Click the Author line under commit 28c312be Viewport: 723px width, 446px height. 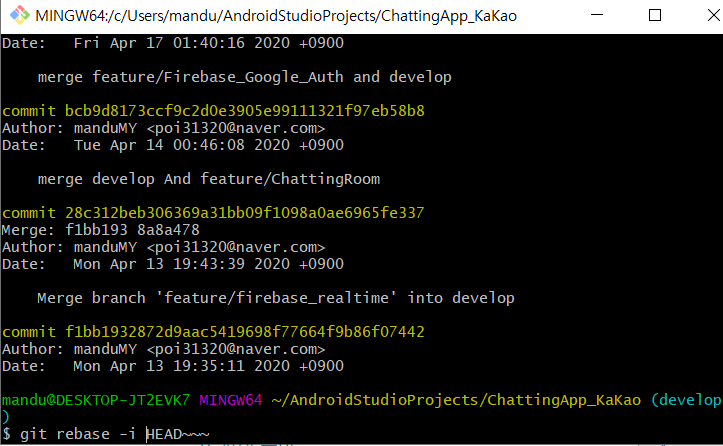tap(163, 247)
